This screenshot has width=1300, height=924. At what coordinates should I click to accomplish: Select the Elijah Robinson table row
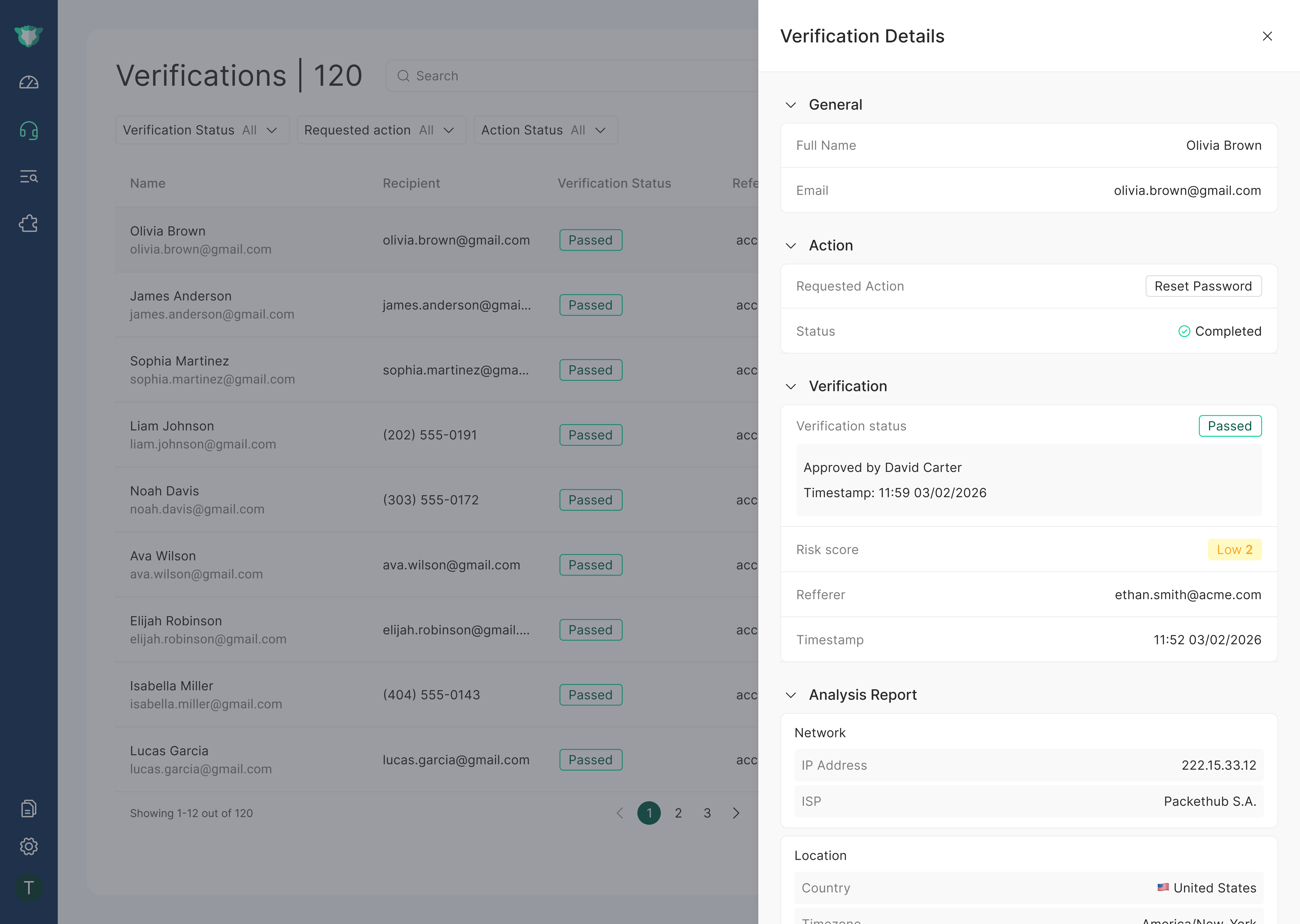pyautogui.click(x=436, y=629)
